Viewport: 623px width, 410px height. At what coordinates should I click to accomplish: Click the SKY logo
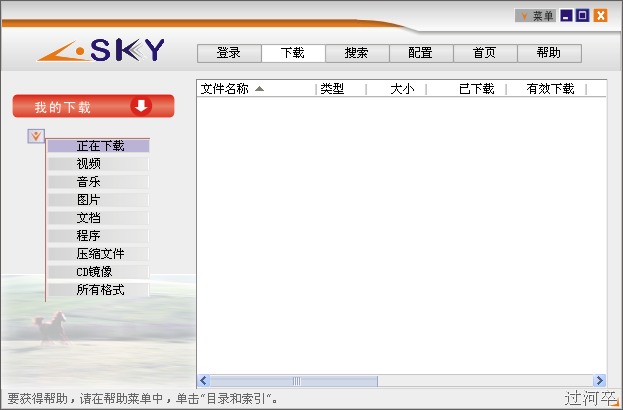point(101,50)
